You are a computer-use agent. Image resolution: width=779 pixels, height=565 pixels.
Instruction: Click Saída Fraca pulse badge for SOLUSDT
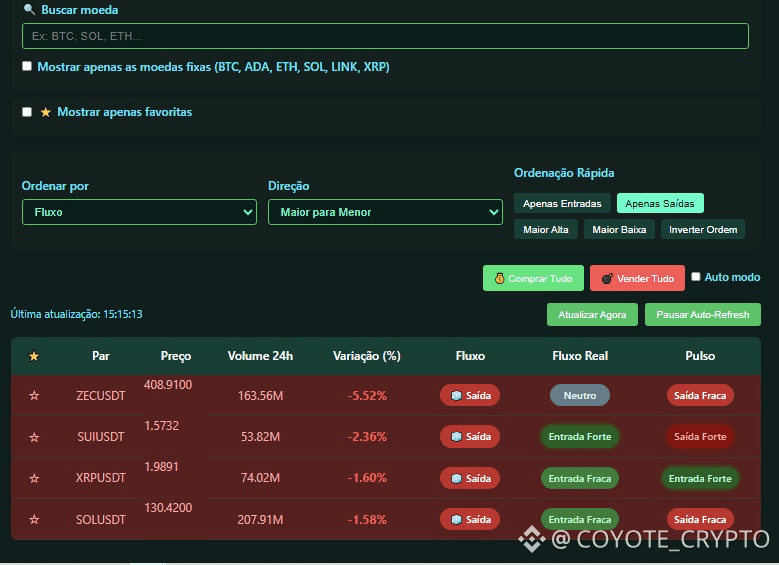pos(700,519)
